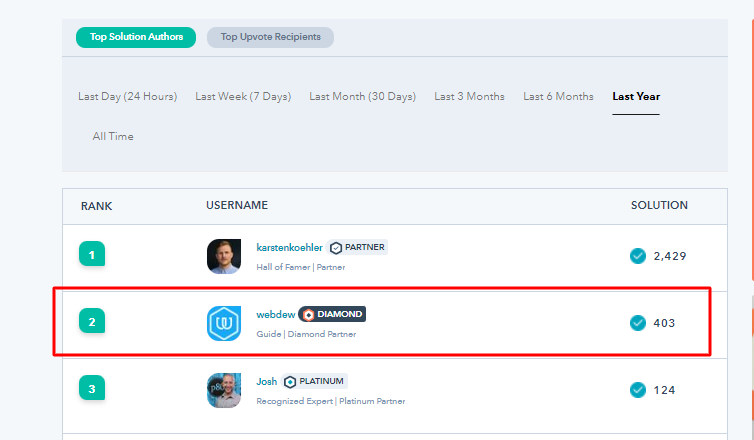Filter by Last 3 Months

click(x=469, y=96)
